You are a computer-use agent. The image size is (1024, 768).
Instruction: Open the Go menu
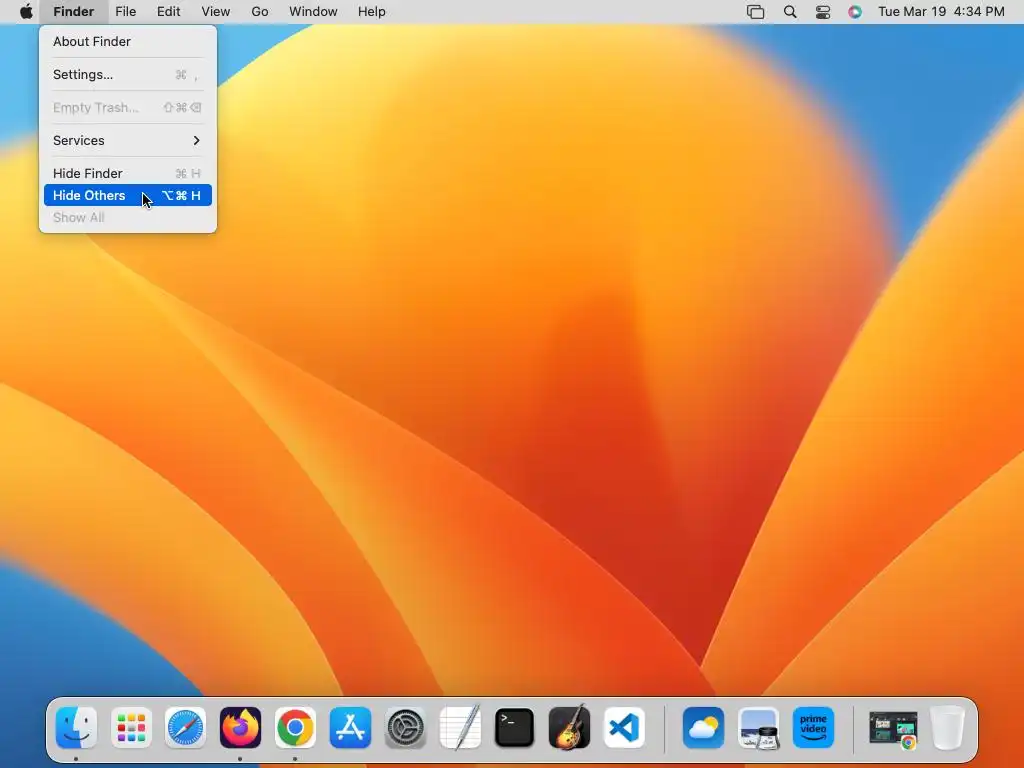[260, 12]
